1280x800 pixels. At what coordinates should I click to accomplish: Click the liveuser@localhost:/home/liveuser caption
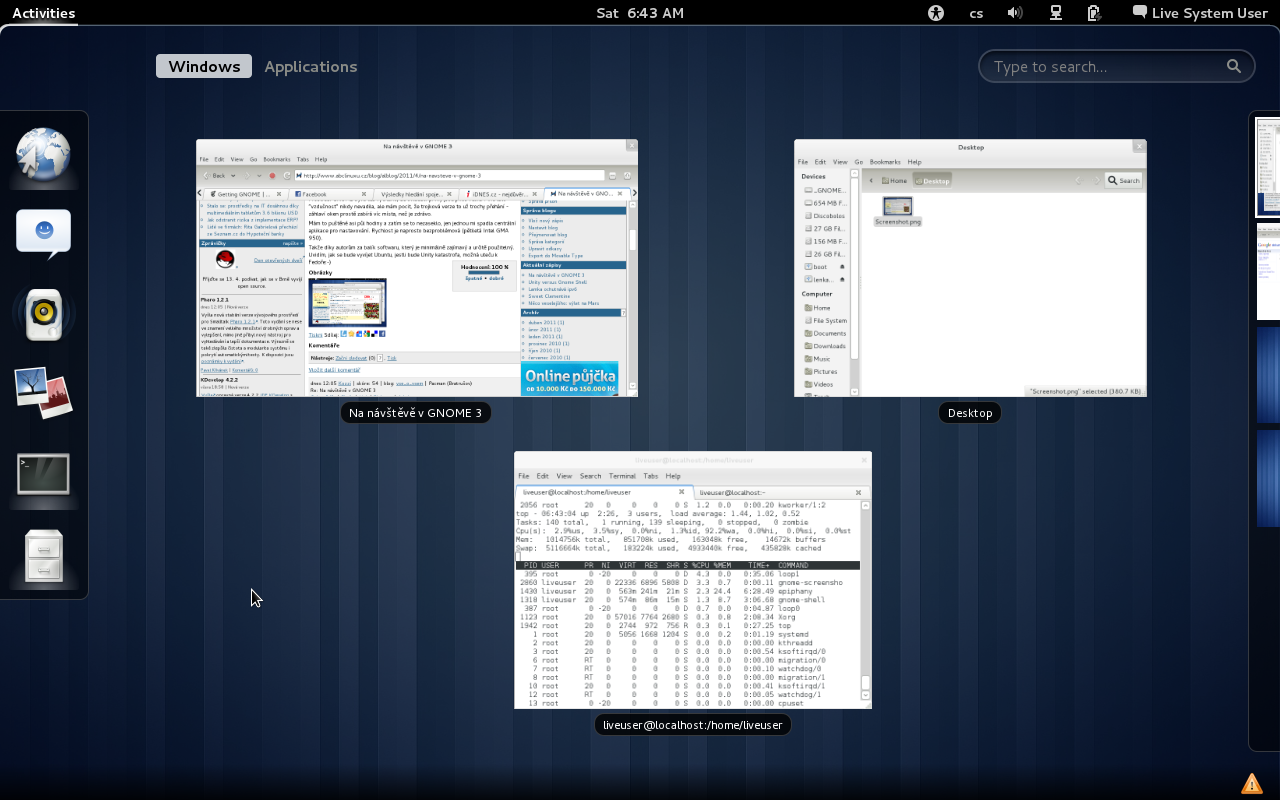pos(693,725)
